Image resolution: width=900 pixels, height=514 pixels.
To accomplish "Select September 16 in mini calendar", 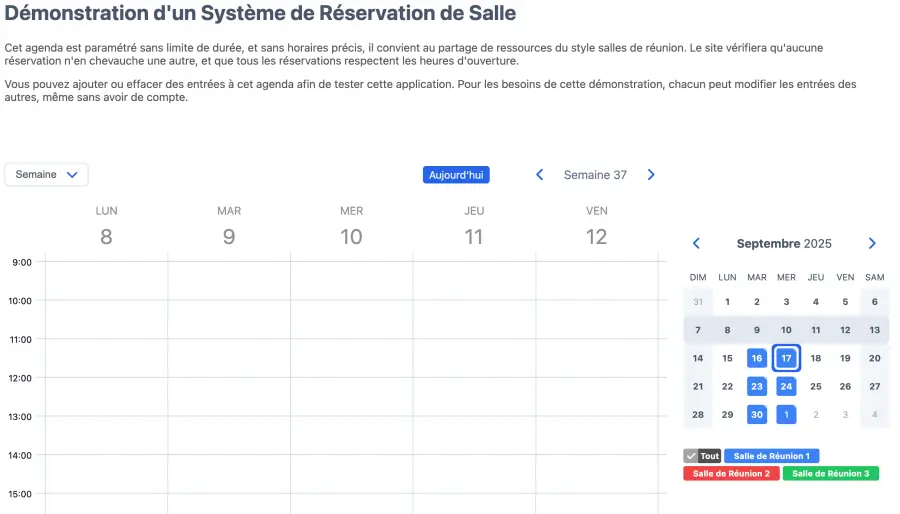I will [757, 358].
